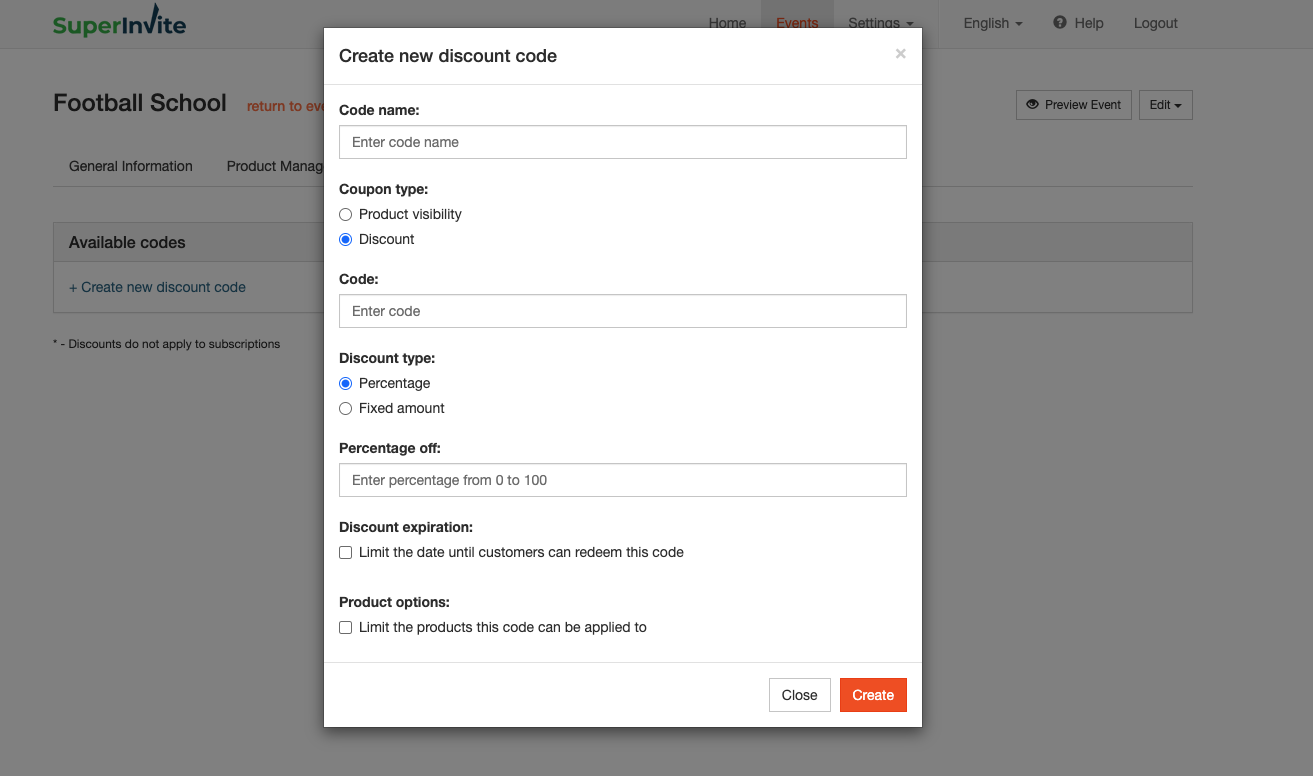This screenshot has height=776, width=1313.
Task: Click Logout in the top bar
Action: 1156,23
